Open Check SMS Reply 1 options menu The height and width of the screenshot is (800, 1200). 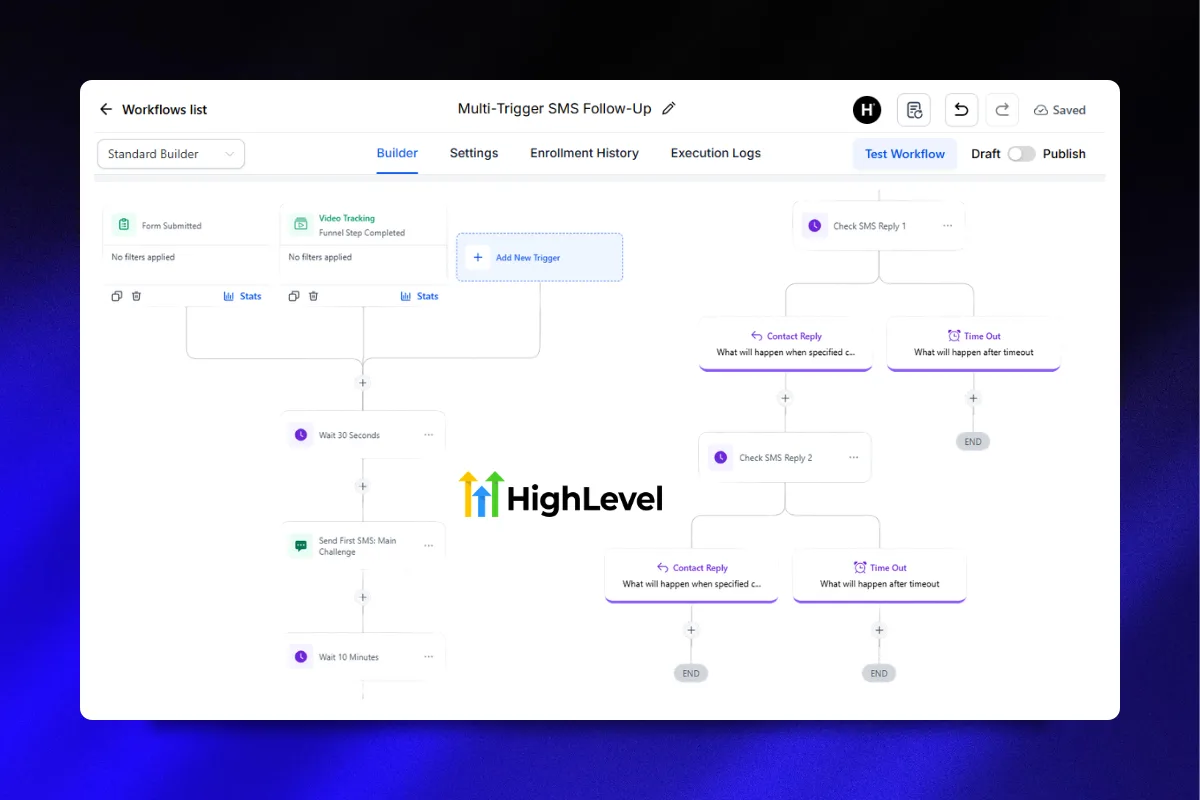coord(948,226)
